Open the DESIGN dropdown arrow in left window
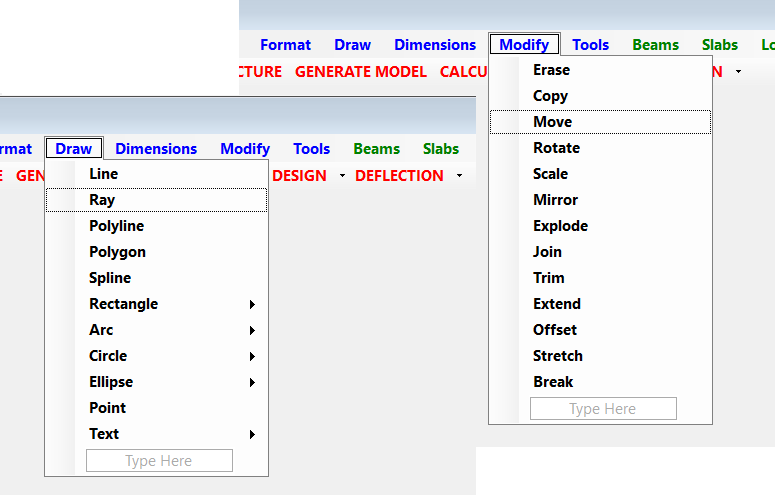The image size is (775, 495). pos(342,176)
